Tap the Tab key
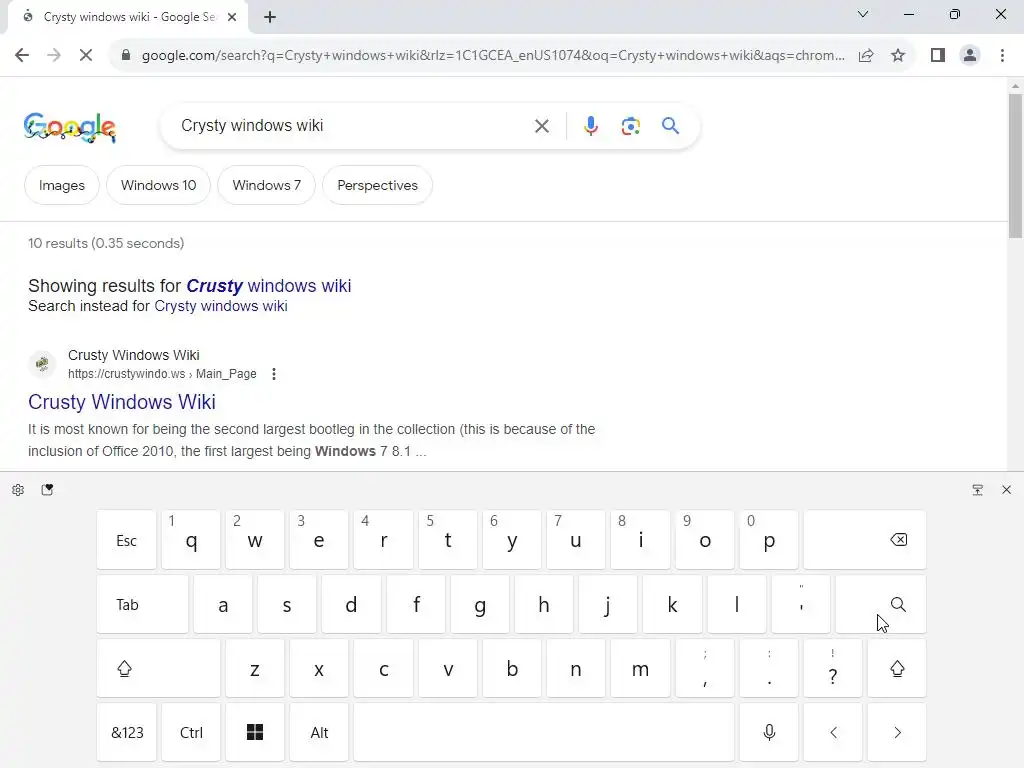The height and width of the screenshot is (768, 1024). pos(142,604)
